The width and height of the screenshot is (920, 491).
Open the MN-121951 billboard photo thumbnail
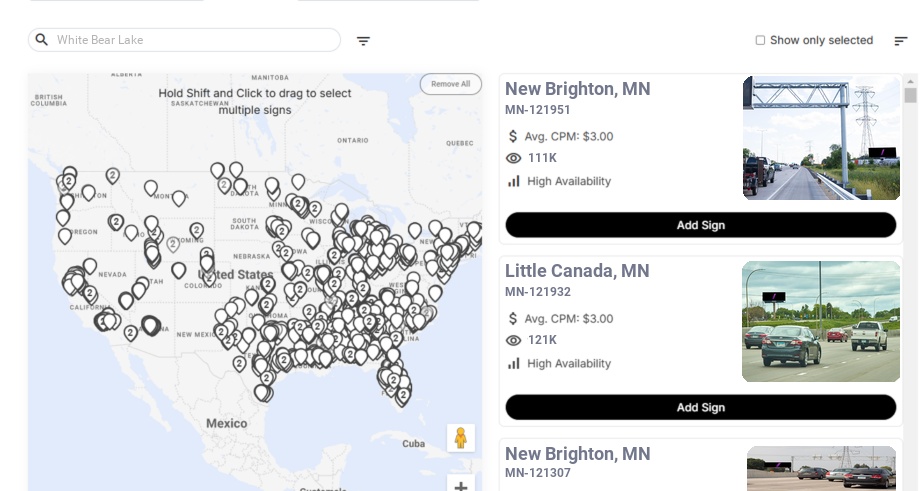(x=821, y=138)
